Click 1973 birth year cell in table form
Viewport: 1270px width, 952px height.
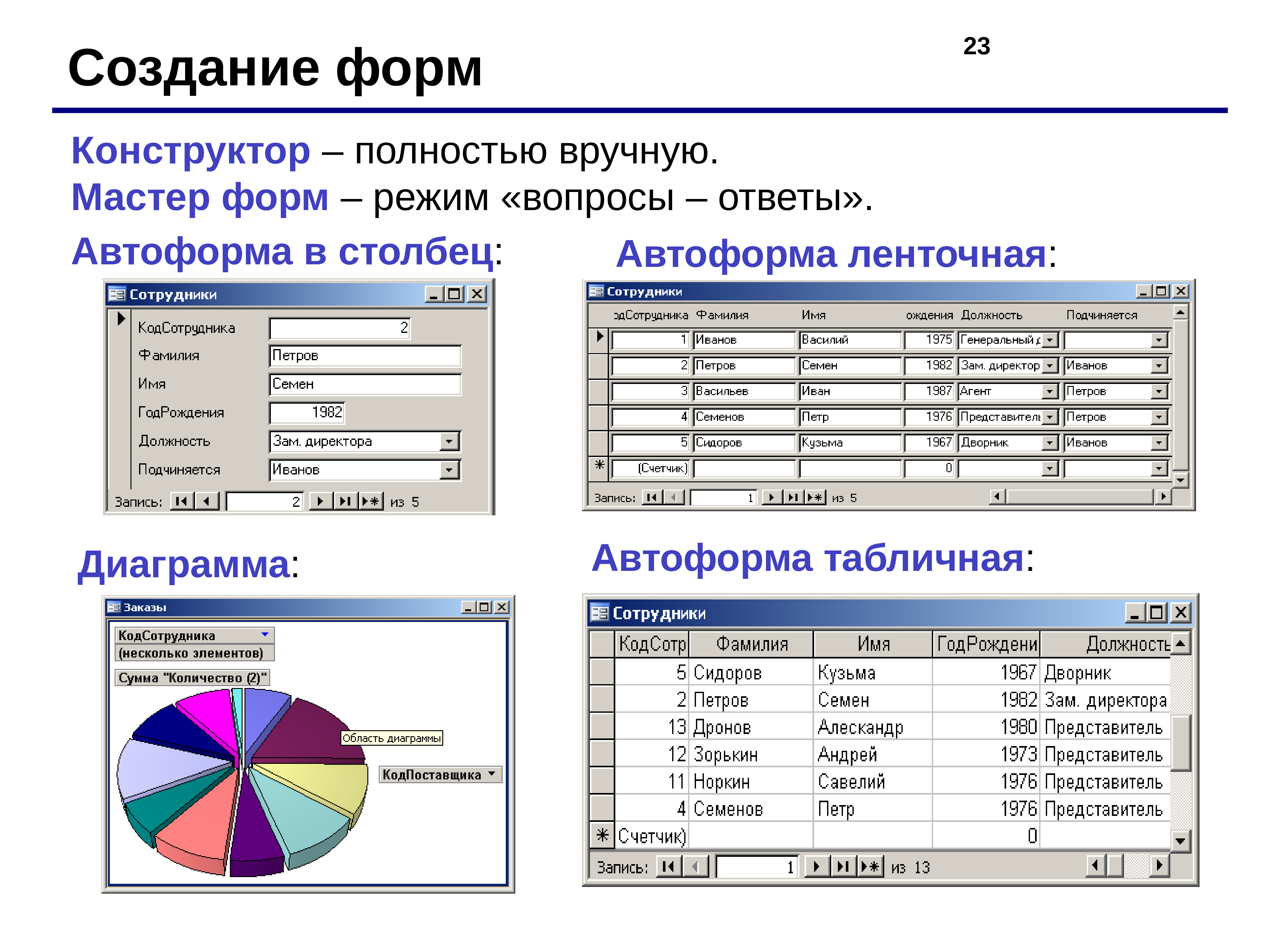[x=986, y=754]
